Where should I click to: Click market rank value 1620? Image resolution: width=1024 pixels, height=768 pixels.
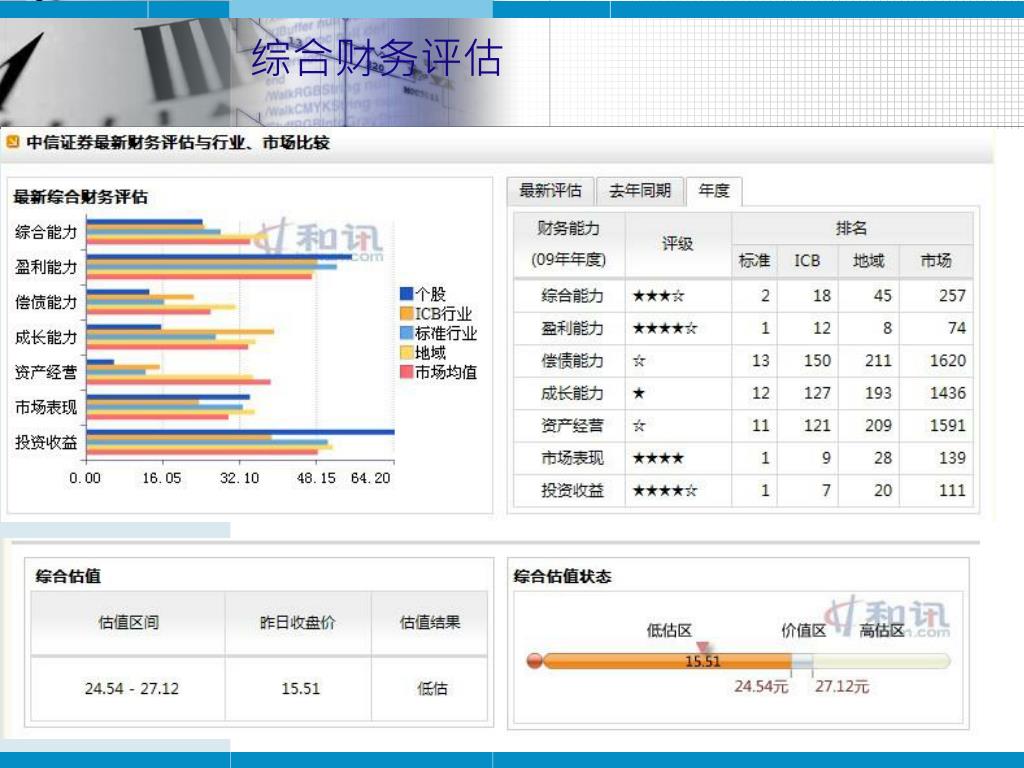(948, 361)
